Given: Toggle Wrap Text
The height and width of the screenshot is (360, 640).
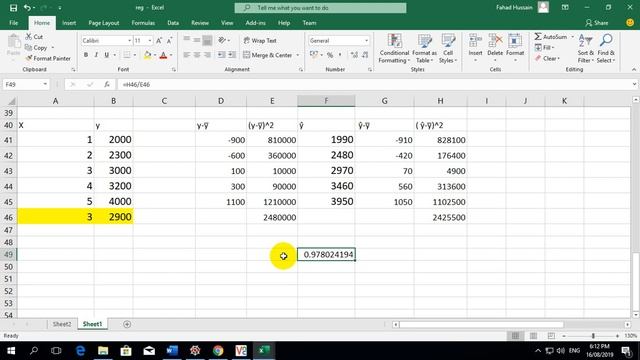Looking at the screenshot, I should [x=260, y=40].
